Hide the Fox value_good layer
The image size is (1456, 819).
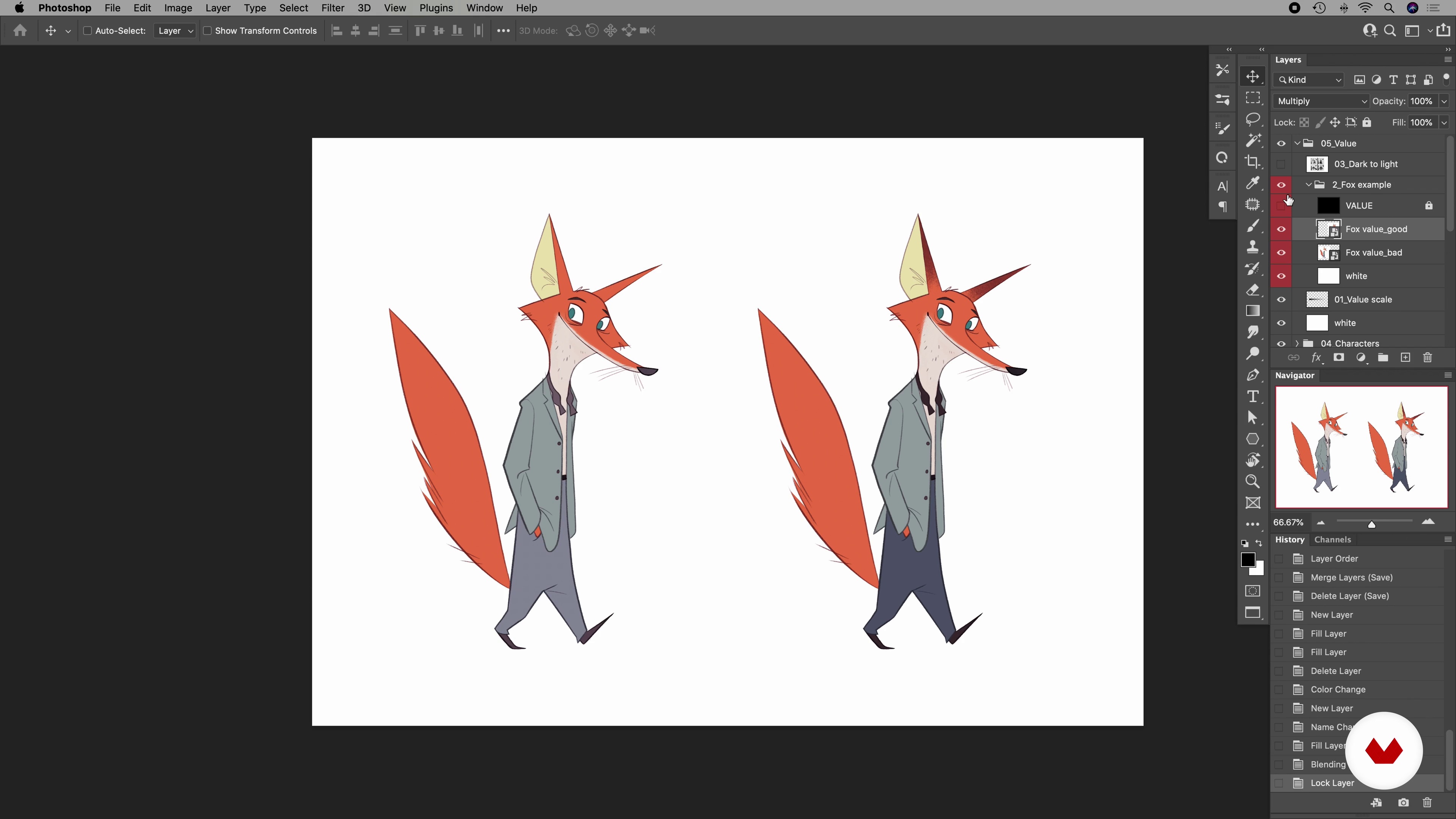(1281, 229)
